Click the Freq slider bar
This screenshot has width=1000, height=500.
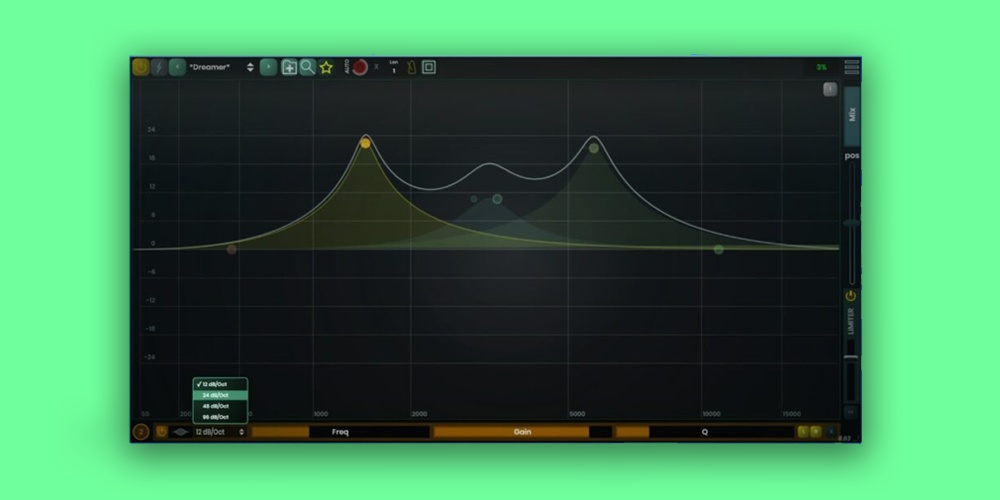tap(341, 432)
